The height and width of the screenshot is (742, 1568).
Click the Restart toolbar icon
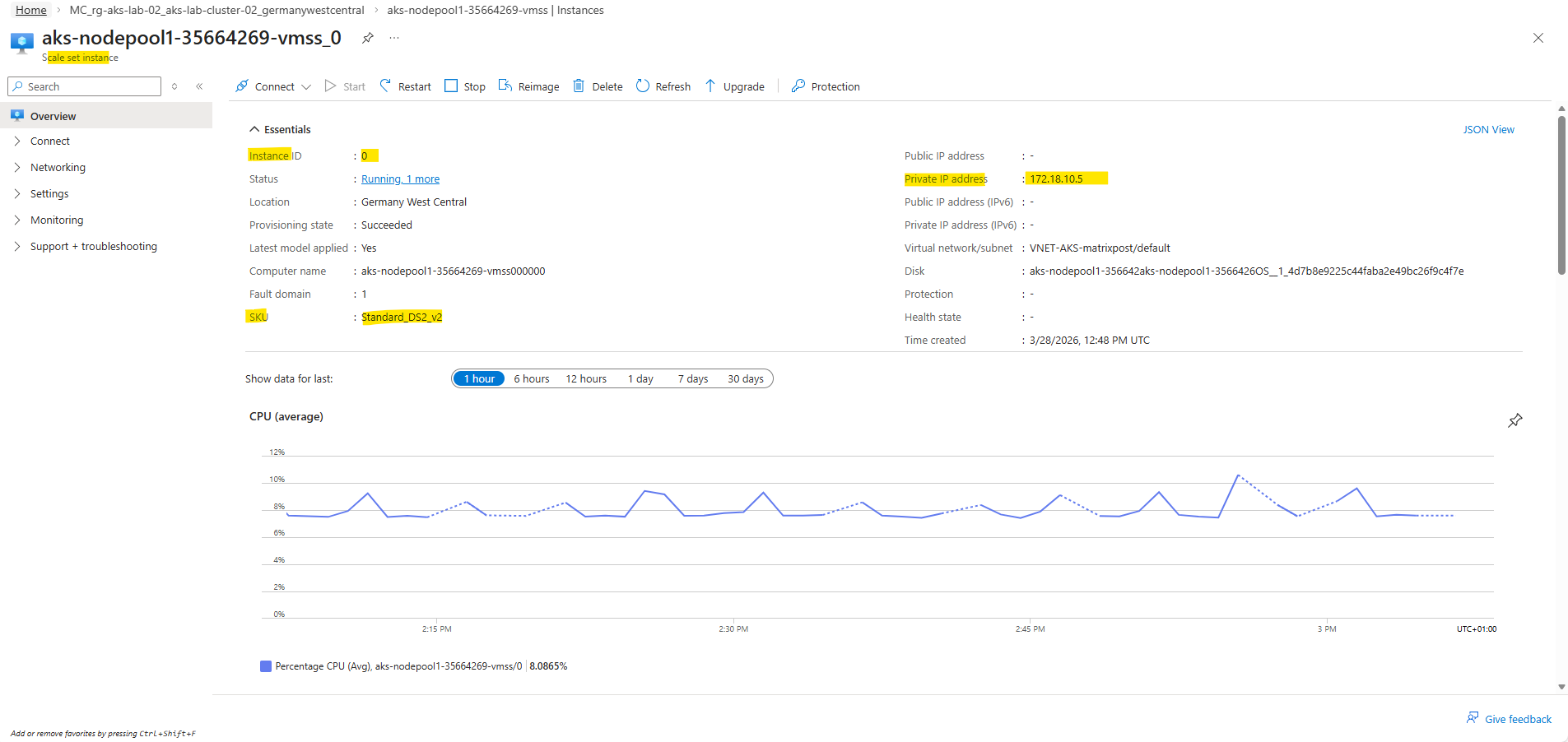coord(385,86)
